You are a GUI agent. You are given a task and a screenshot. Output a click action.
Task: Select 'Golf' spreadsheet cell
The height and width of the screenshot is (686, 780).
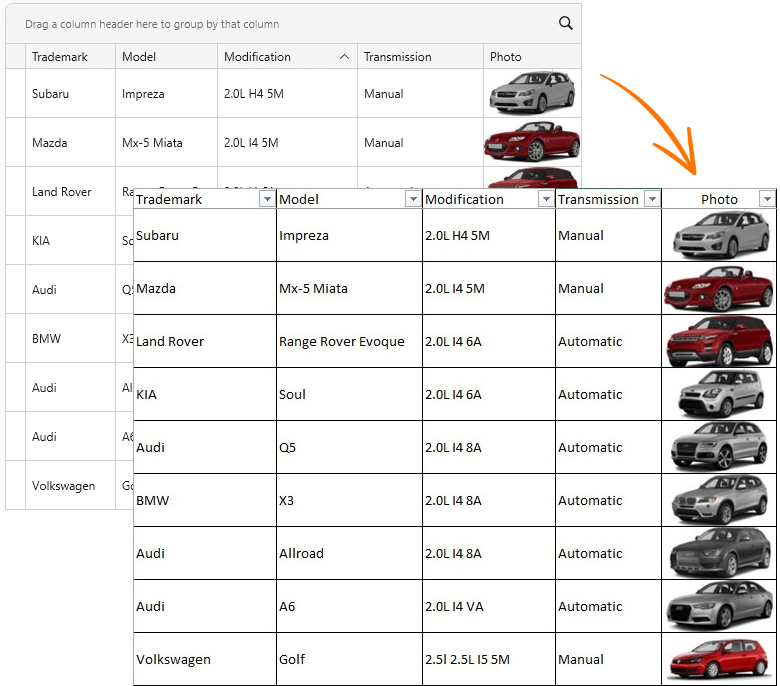349,659
